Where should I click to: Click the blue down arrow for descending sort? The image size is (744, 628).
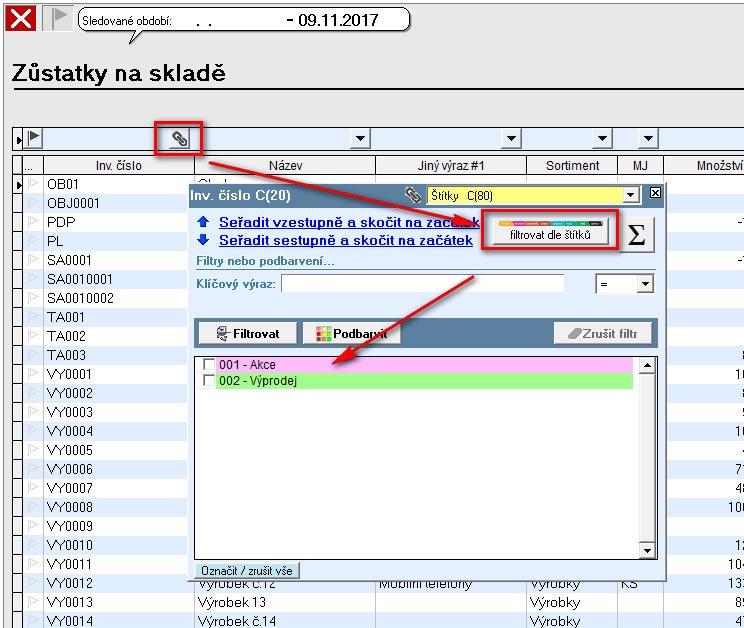pyautogui.click(x=203, y=240)
